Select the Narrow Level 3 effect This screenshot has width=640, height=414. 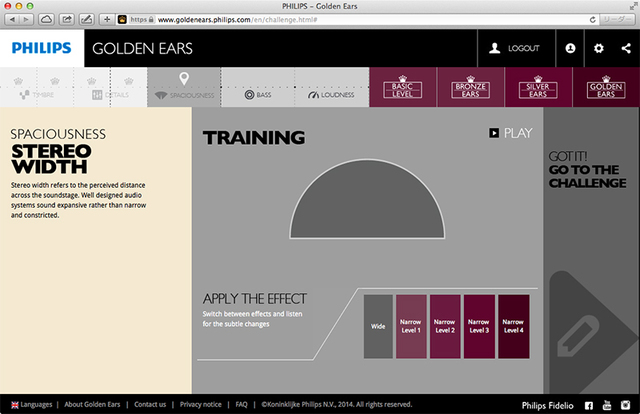(x=479, y=327)
